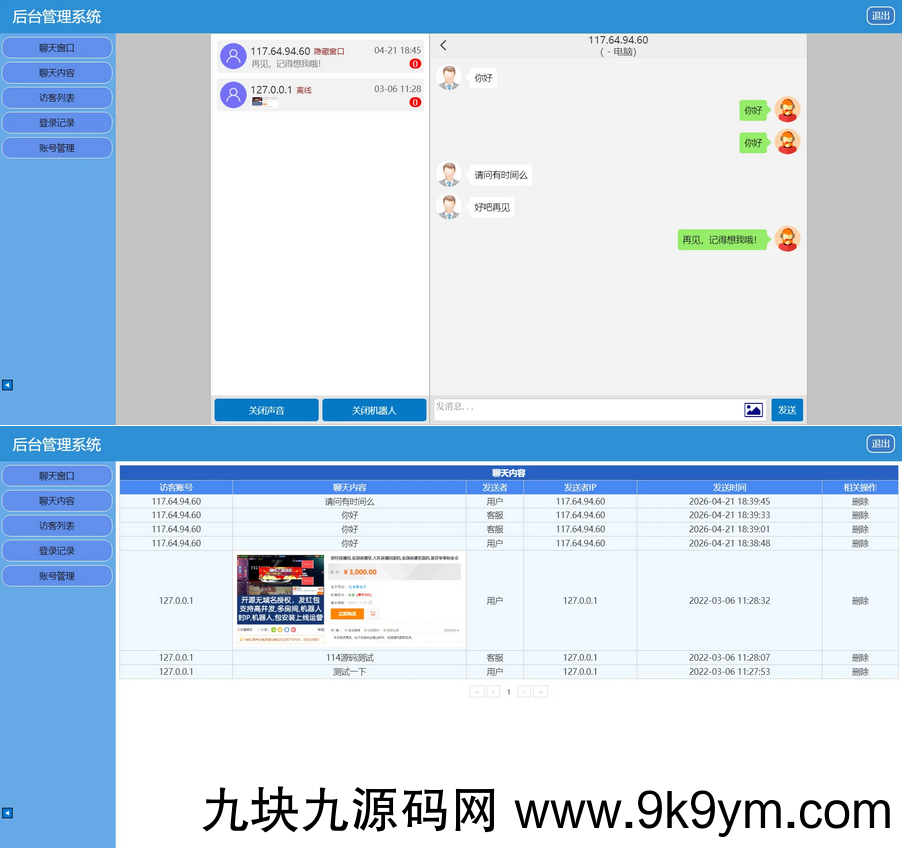Click avatar icon of visitor 117.64.94.60
The image size is (904, 848).
pos(233,56)
